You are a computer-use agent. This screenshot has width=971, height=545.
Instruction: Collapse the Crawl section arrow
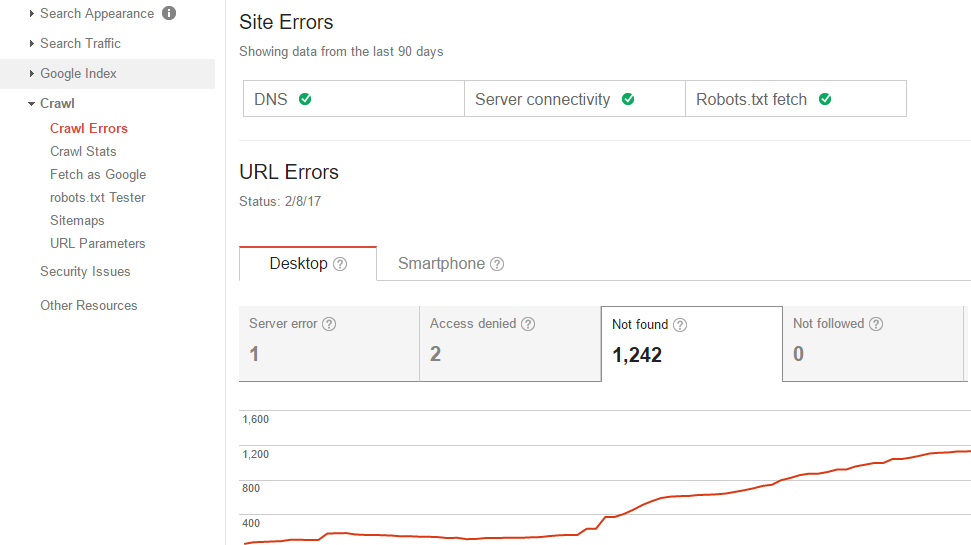(x=32, y=104)
